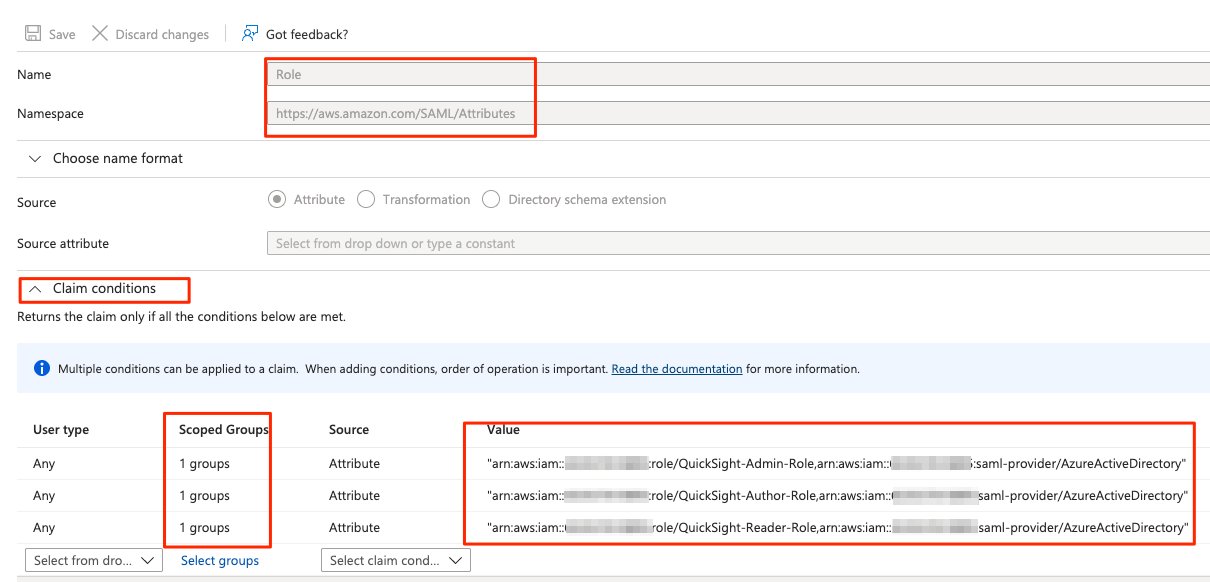Screen dimensions: 1210x582
Task: Collapse the Claim conditions section
Action: coord(92,289)
